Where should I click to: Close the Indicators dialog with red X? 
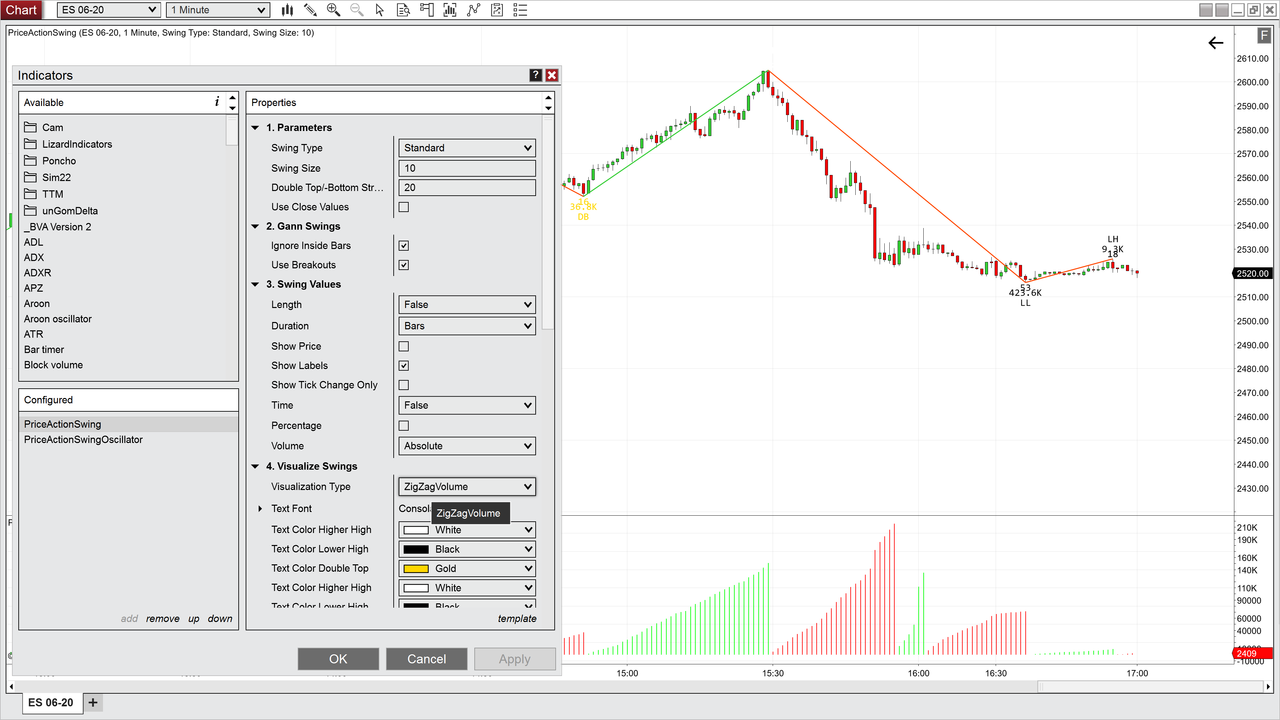tap(552, 75)
